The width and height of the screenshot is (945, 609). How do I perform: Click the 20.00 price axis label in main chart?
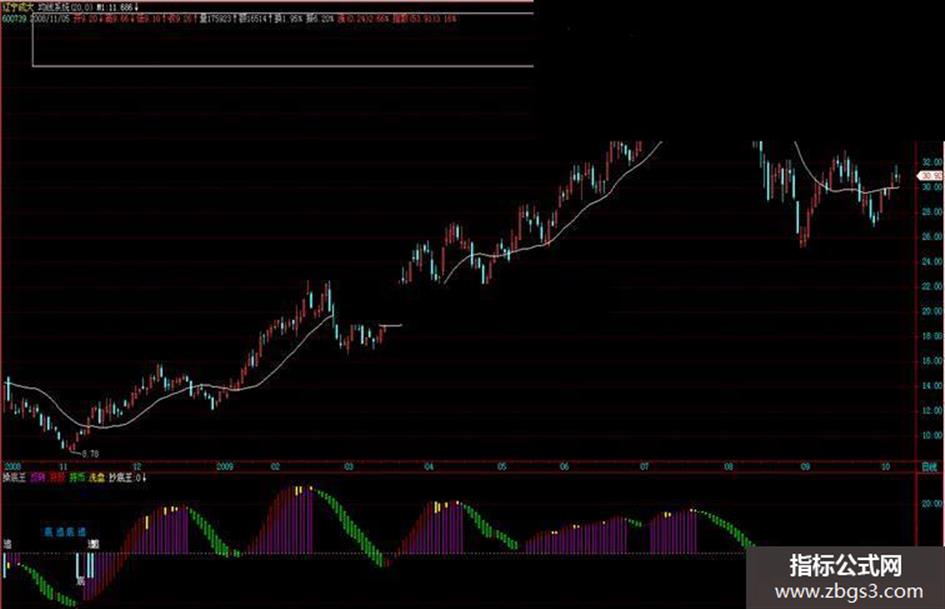(931, 311)
